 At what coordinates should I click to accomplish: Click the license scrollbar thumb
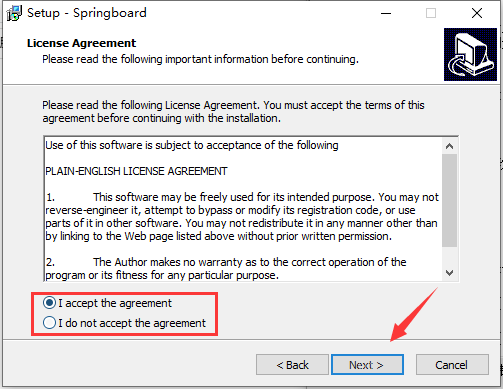pyautogui.click(x=449, y=200)
